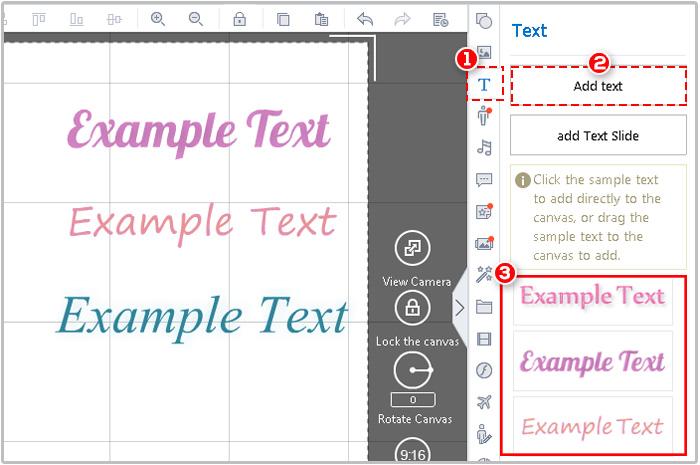Open the video film strip icon
The image size is (700, 465).
(x=484, y=339)
